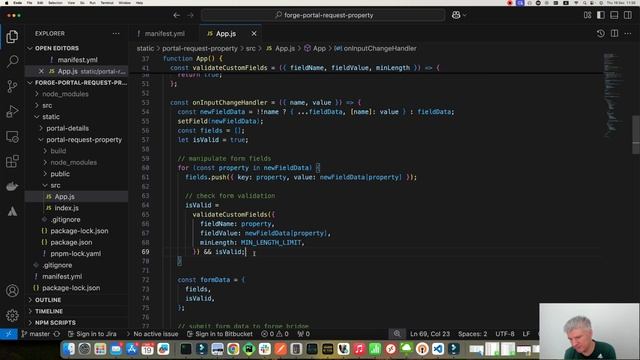Click the remote window status icon
This screenshot has height=360, width=640.
coord(9,334)
